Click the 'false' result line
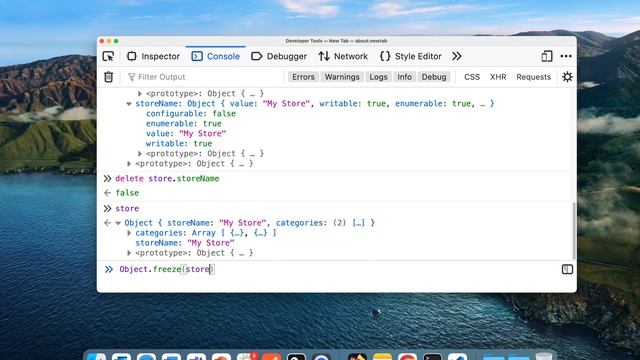The image size is (640, 360). tap(127, 193)
